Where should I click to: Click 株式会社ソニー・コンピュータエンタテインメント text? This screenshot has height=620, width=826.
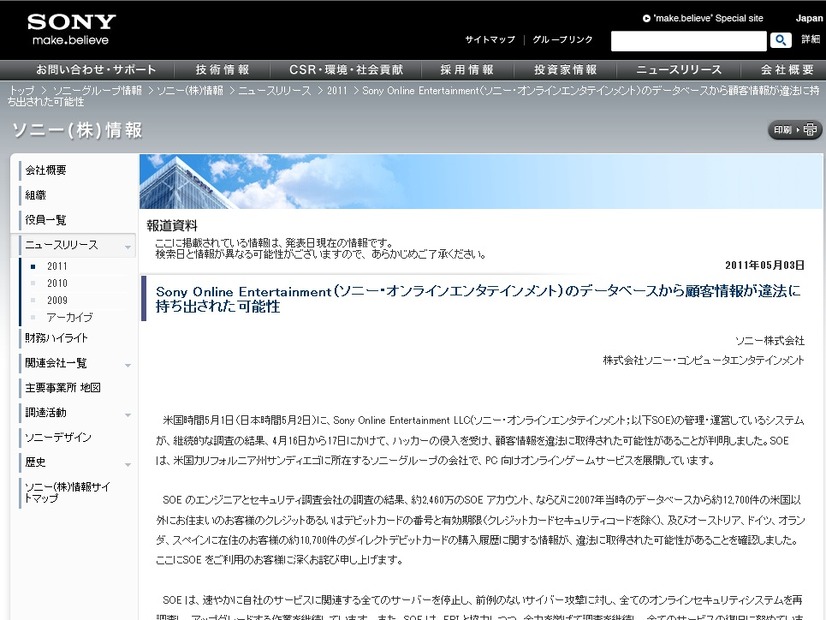(703, 360)
